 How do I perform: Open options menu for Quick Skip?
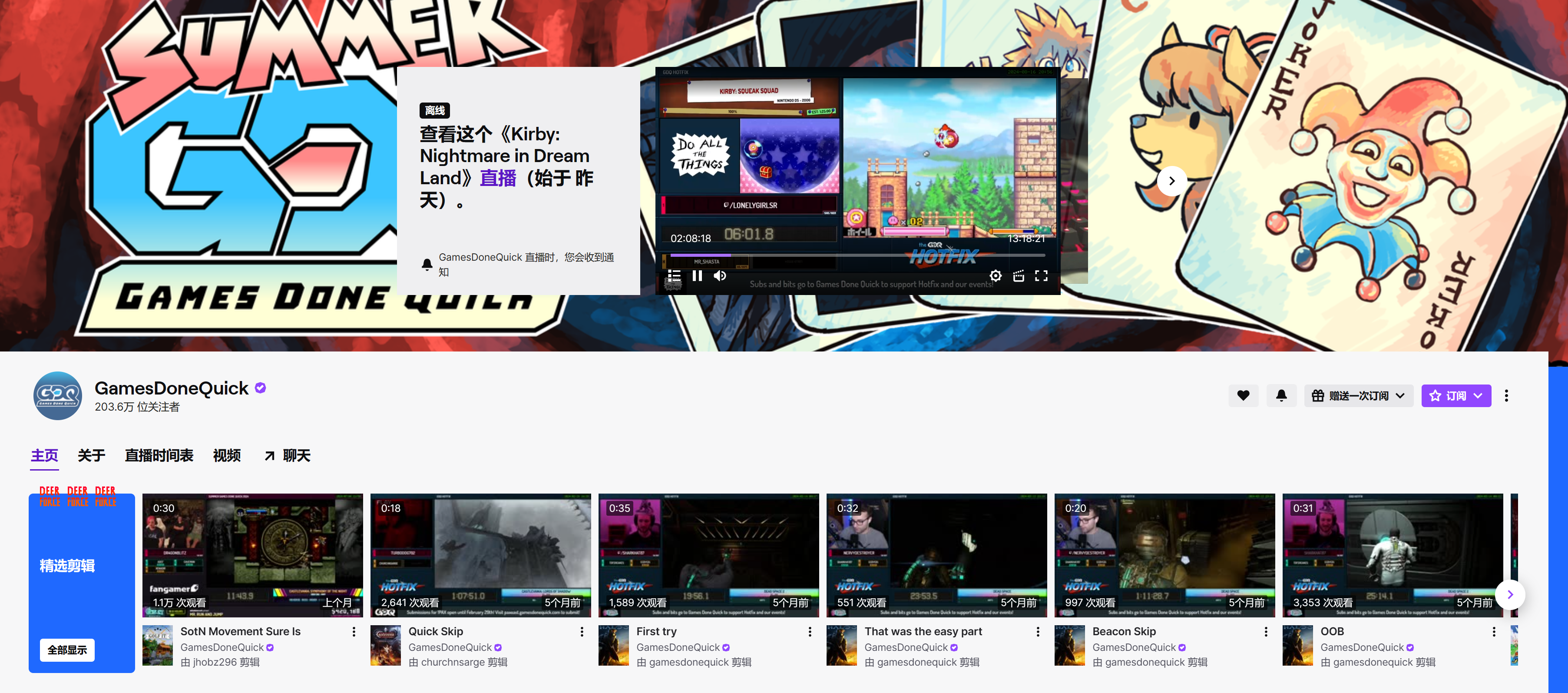(x=582, y=632)
